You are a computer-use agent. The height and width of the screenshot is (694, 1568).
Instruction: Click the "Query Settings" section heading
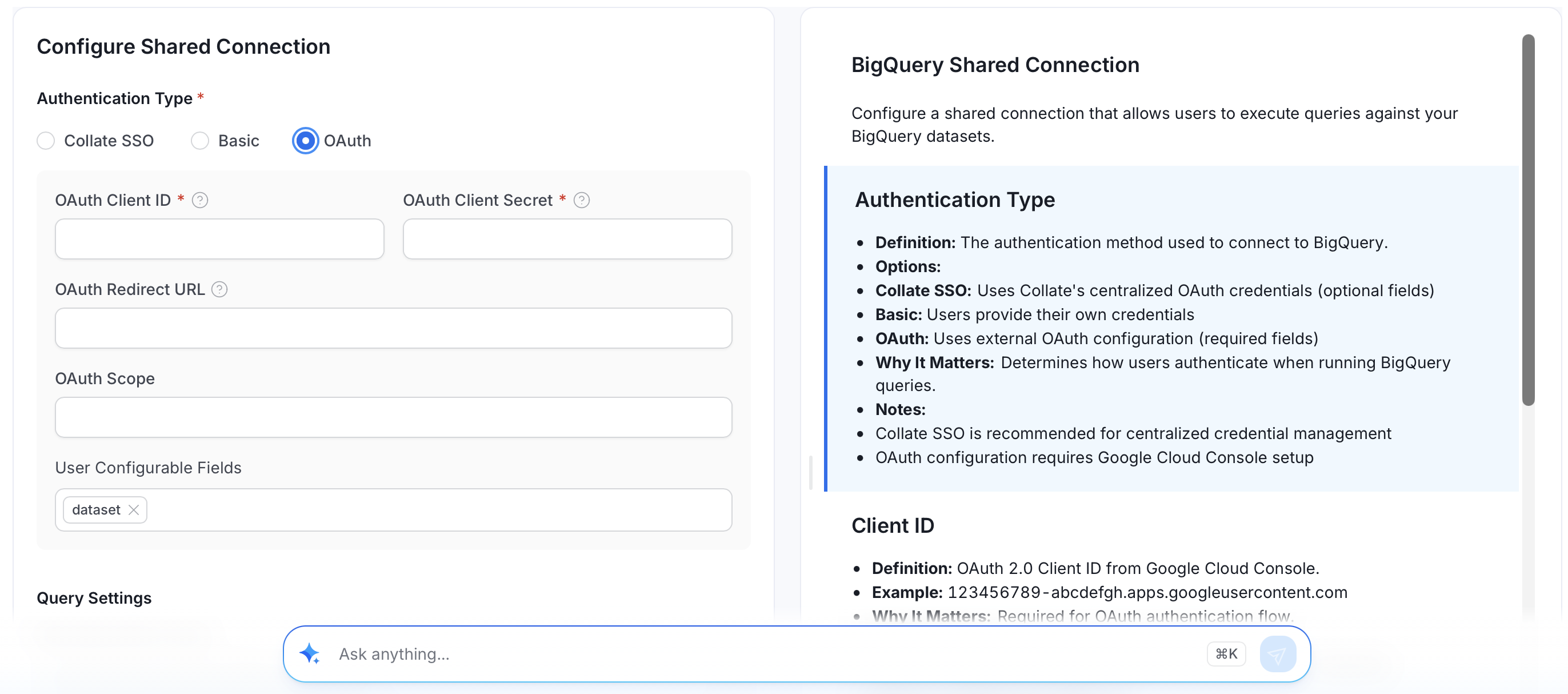(94, 598)
